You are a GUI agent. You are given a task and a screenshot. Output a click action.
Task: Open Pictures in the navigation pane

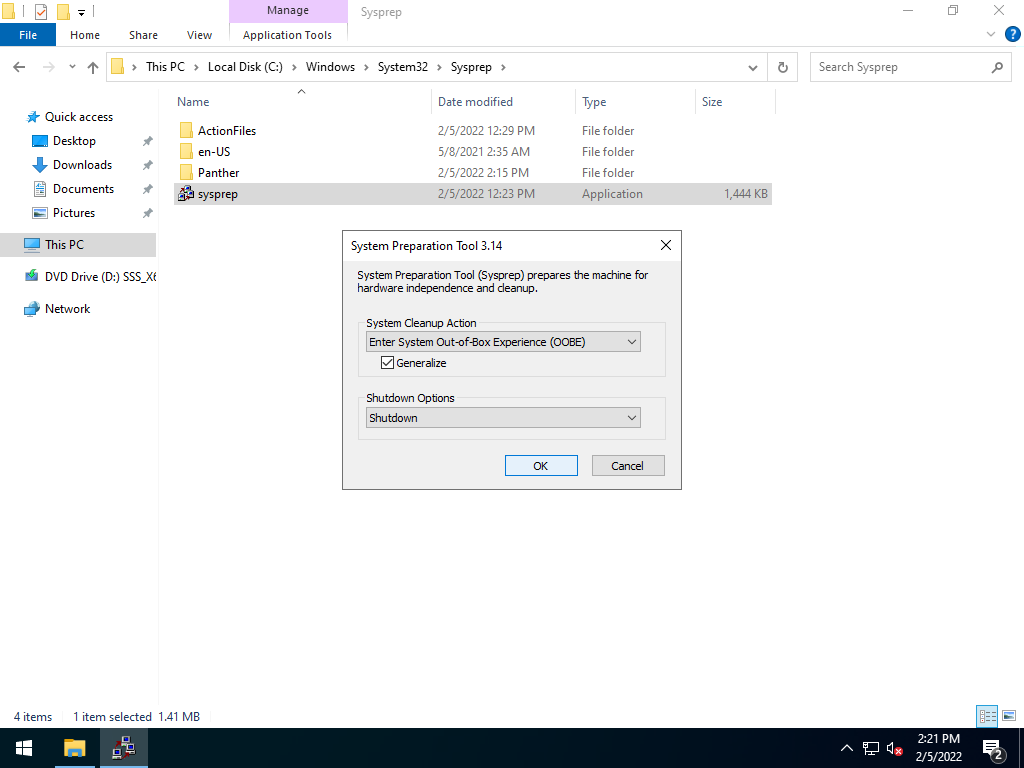[74, 213]
